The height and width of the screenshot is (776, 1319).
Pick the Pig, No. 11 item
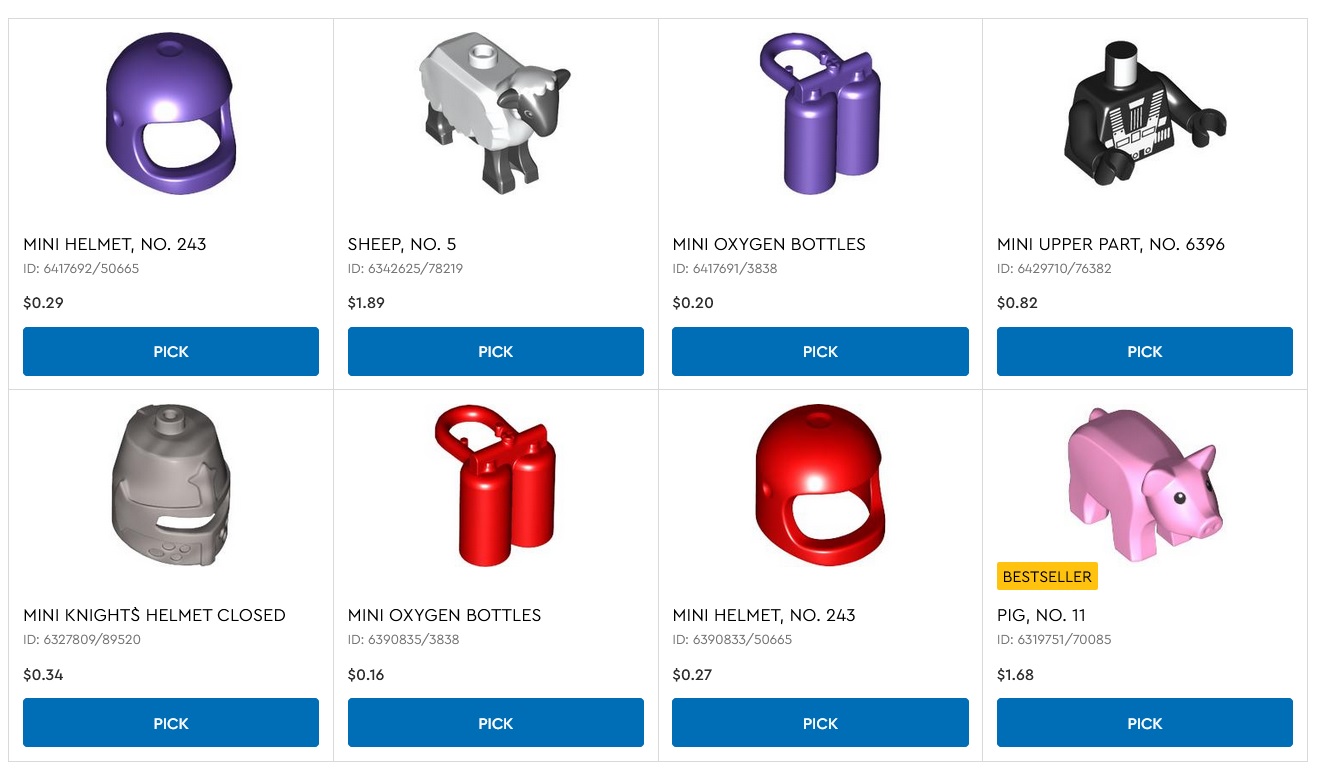click(1145, 723)
